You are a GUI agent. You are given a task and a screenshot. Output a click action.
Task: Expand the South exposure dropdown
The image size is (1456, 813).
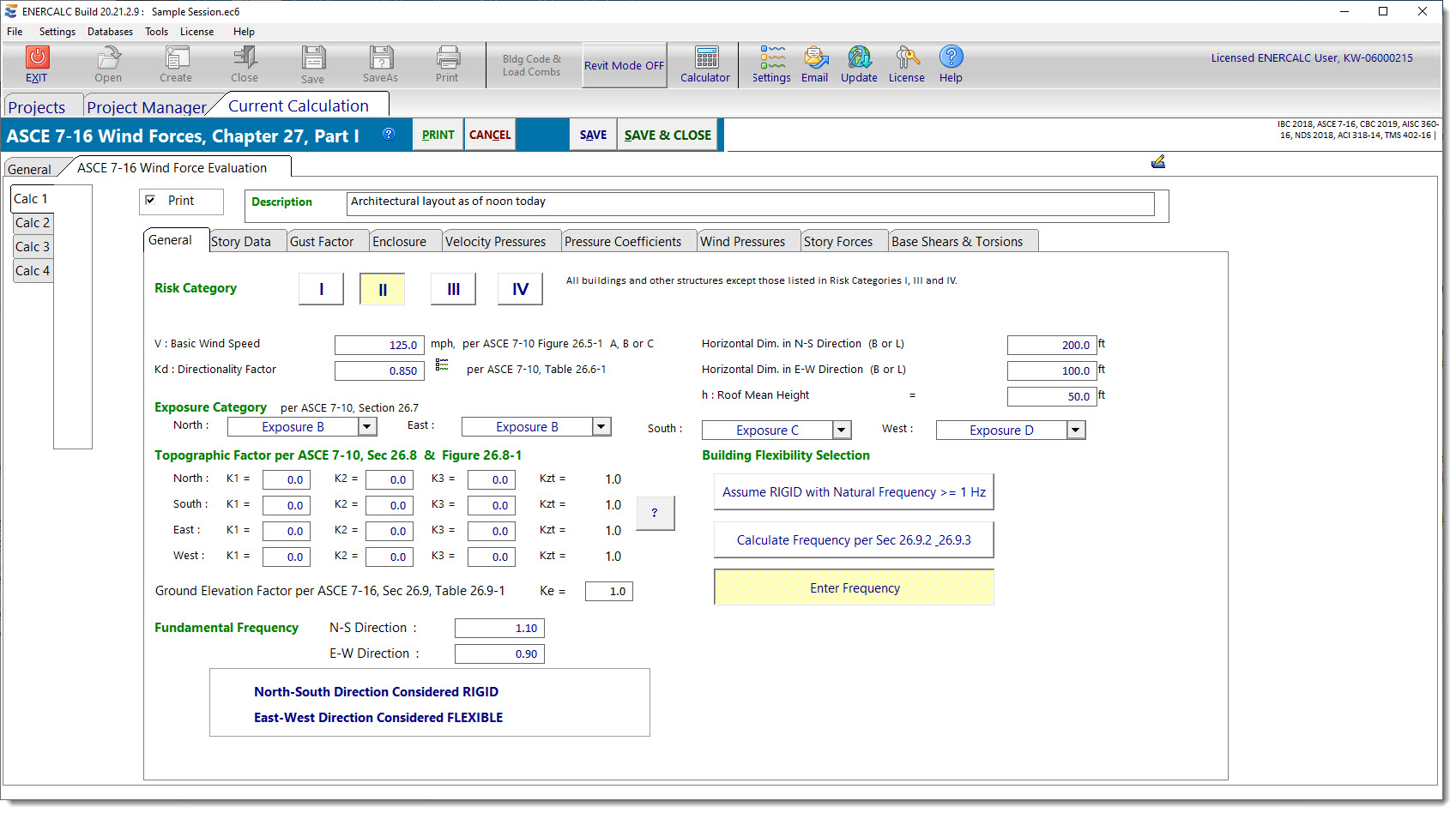(842, 431)
